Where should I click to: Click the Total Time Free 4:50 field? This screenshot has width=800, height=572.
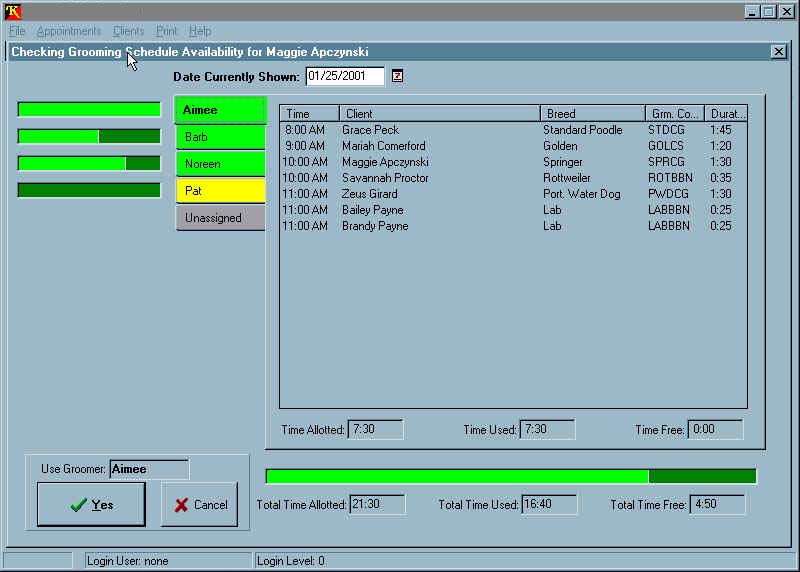717,505
